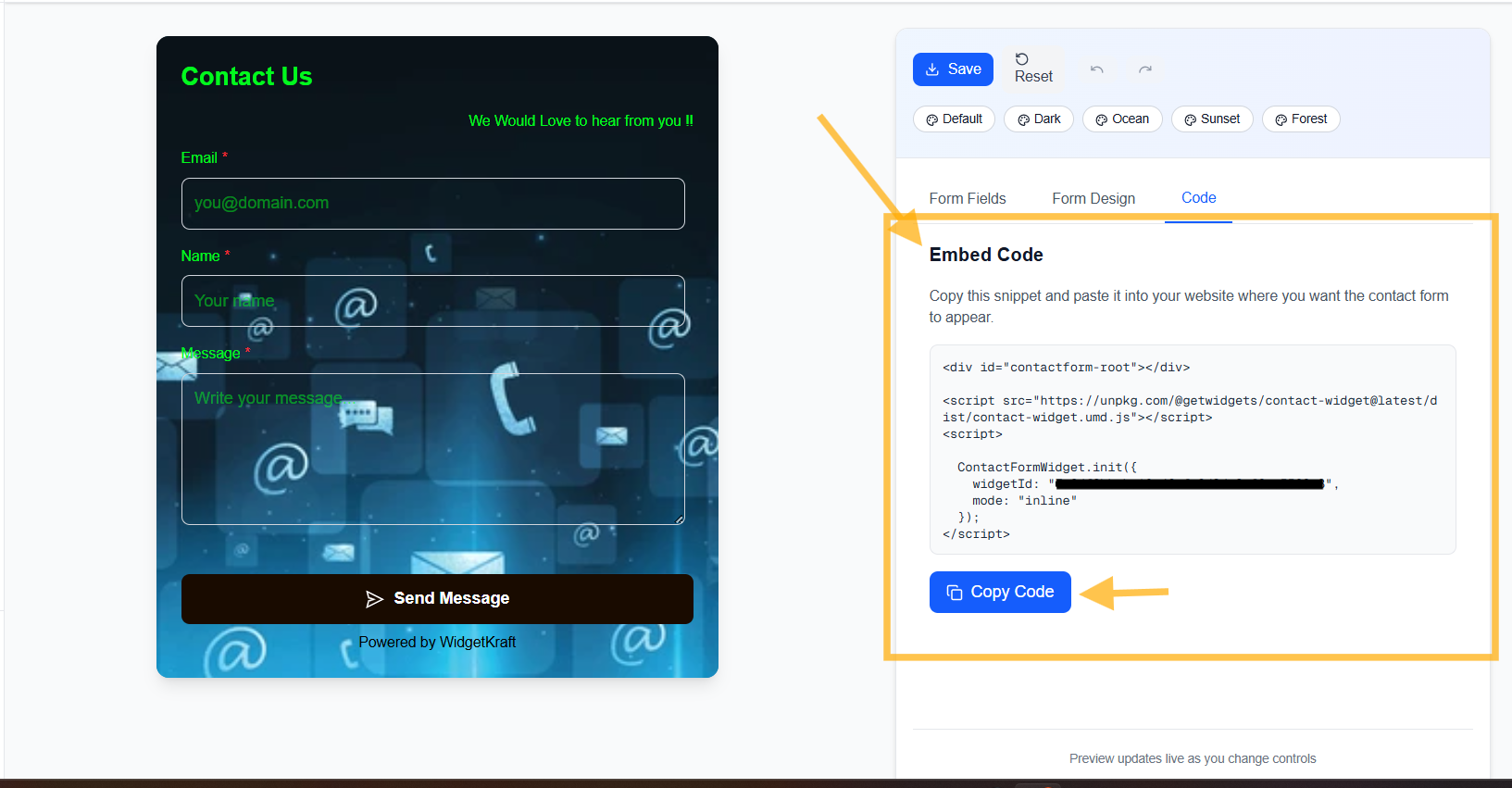Apply the Sunset theme preset
Screen dimensions: 1512x788
(x=1212, y=119)
